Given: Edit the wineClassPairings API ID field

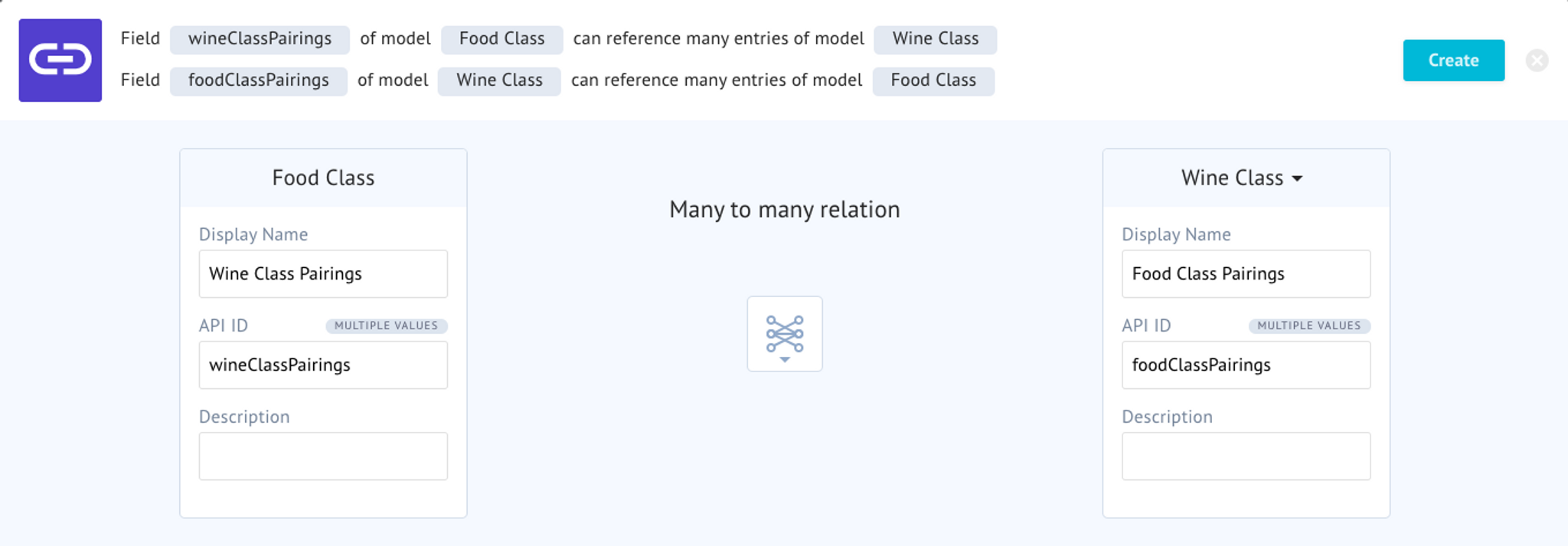Looking at the screenshot, I should coord(323,365).
